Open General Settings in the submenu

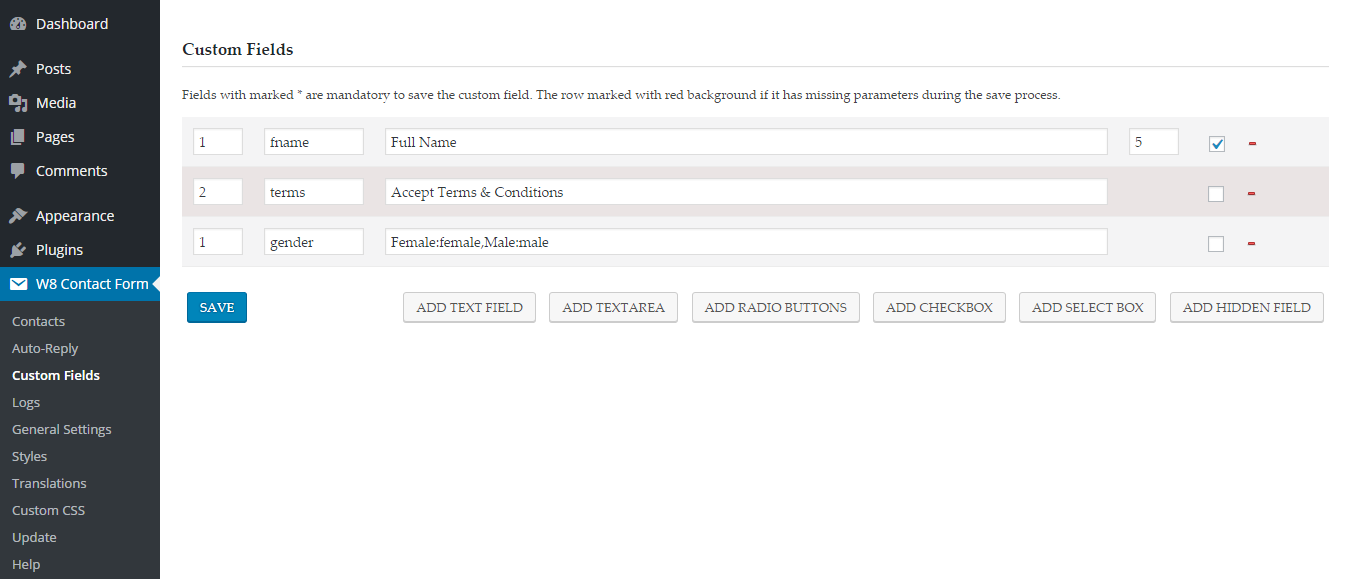pyautogui.click(x=62, y=429)
